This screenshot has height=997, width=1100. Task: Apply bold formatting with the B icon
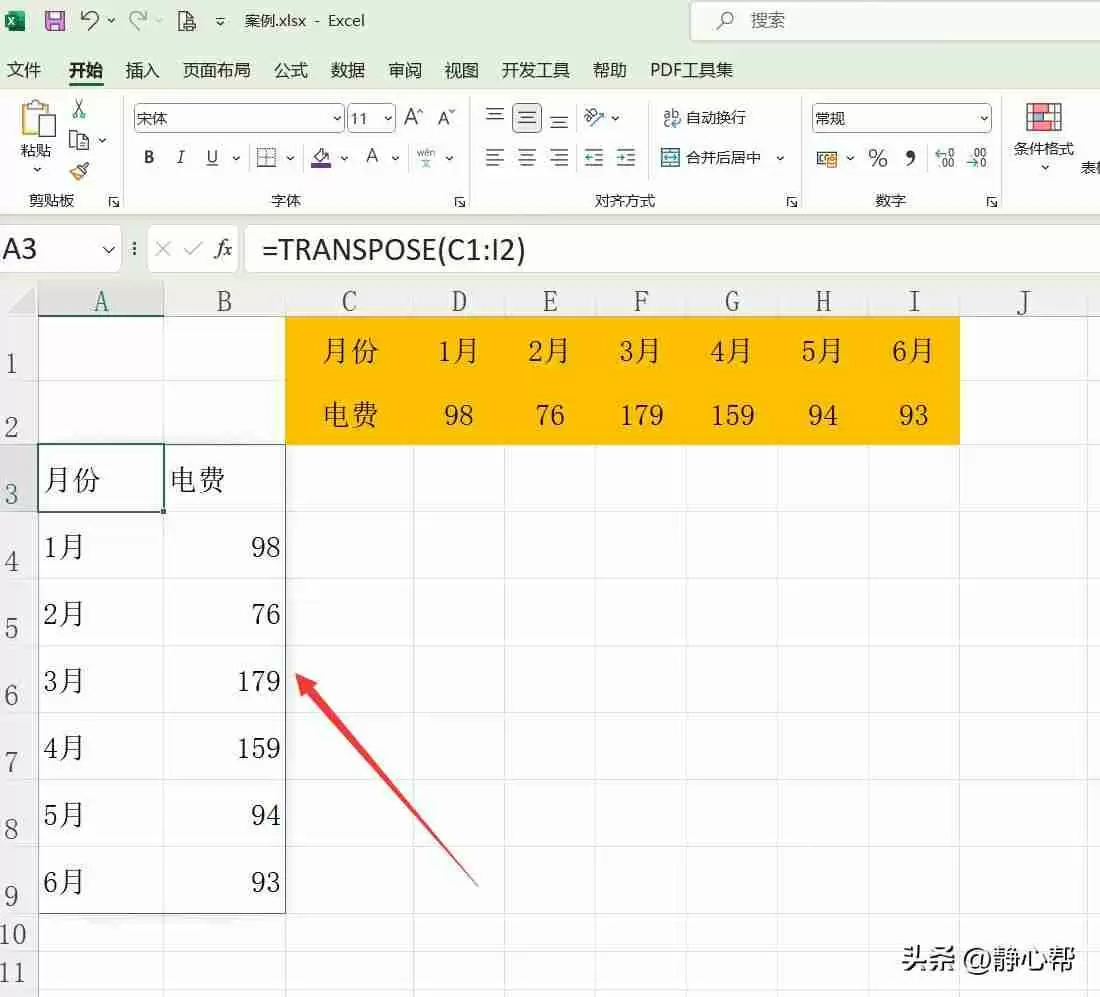148,157
